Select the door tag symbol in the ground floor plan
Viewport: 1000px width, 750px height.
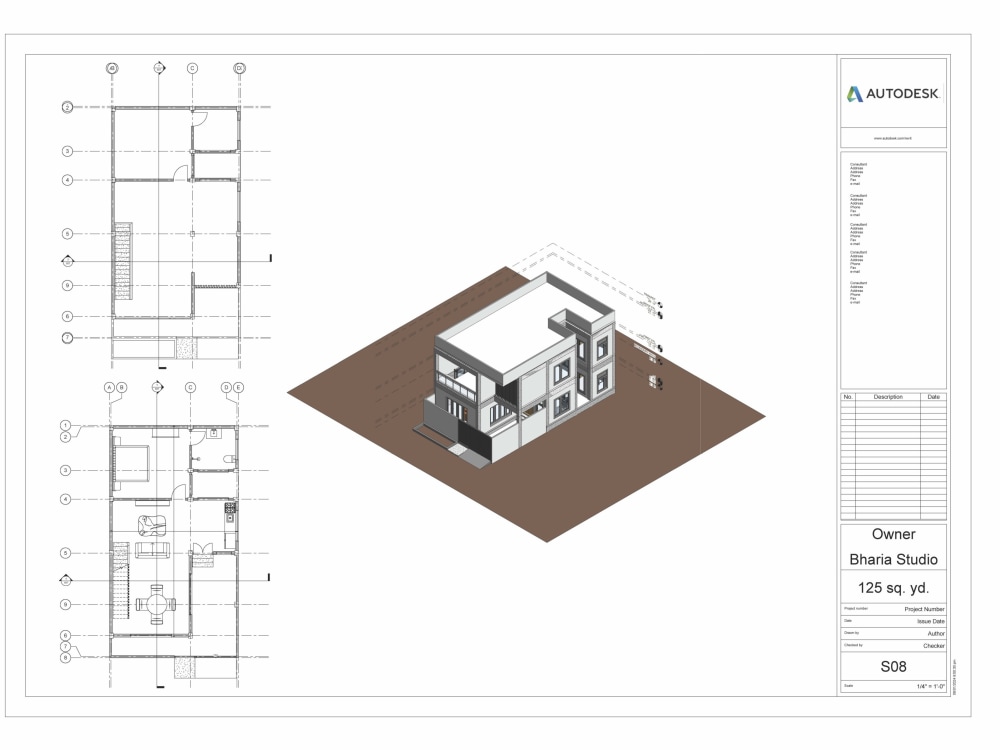point(214,432)
